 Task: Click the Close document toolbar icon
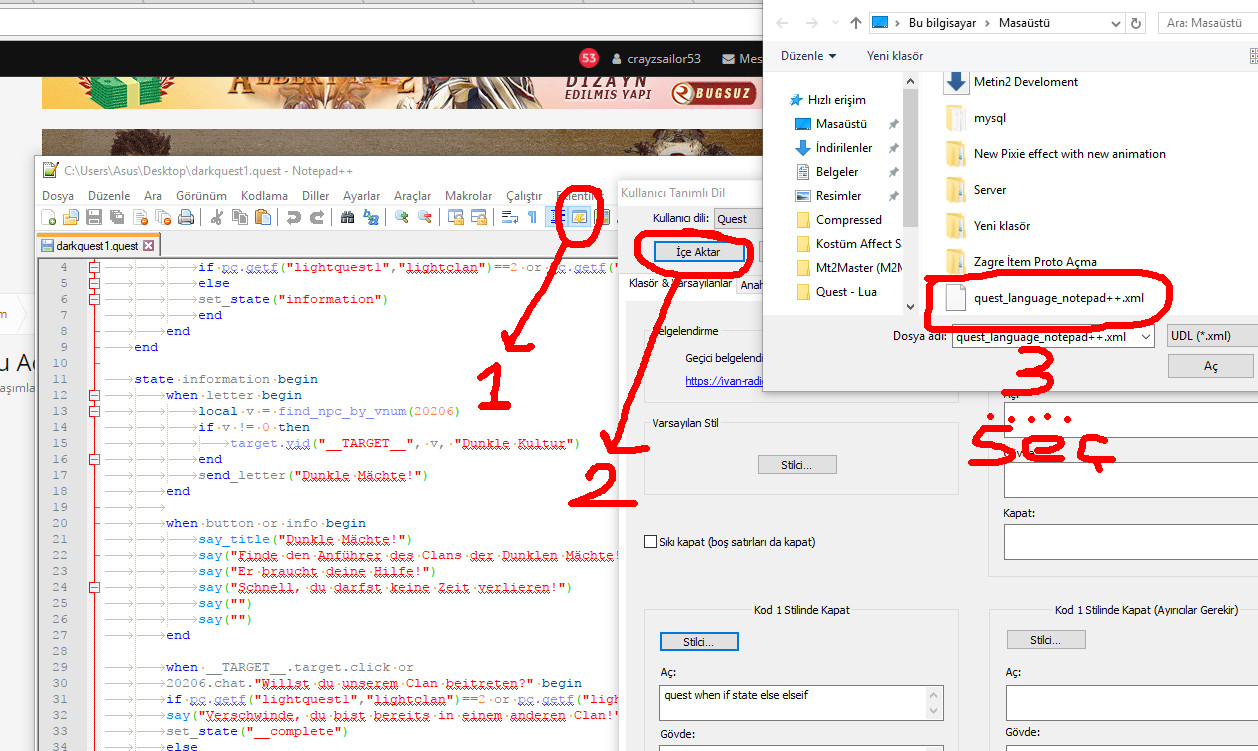point(140,217)
